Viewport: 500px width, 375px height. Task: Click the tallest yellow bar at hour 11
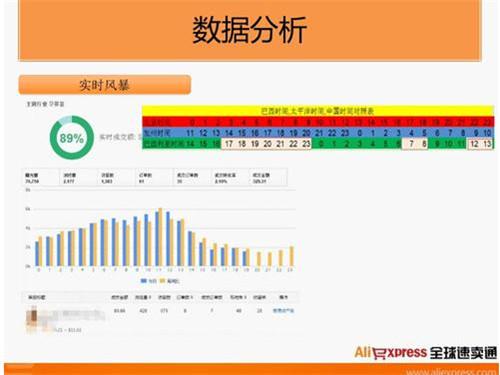160,237
